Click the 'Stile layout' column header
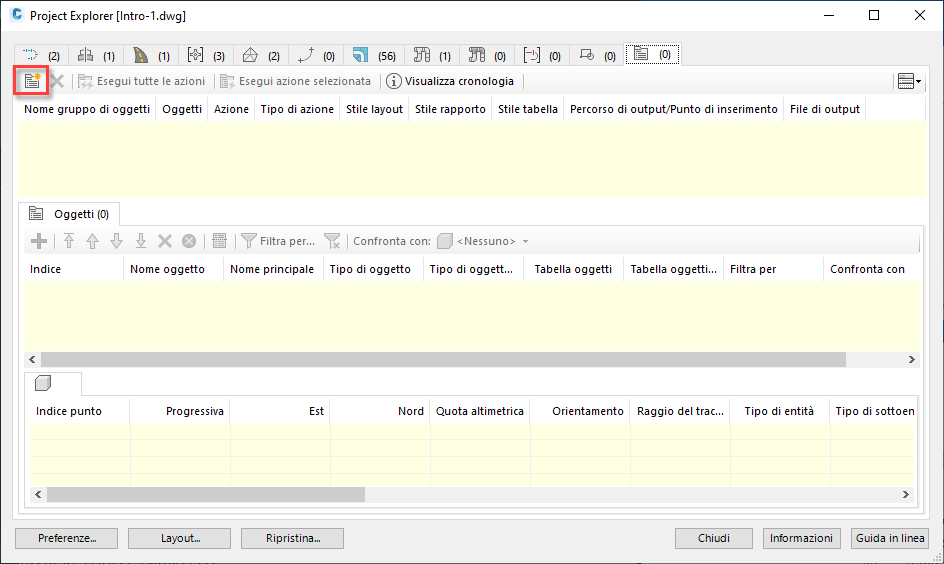Image resolution: width=944 pixels, height=564 pixels. tap(374, 109)
